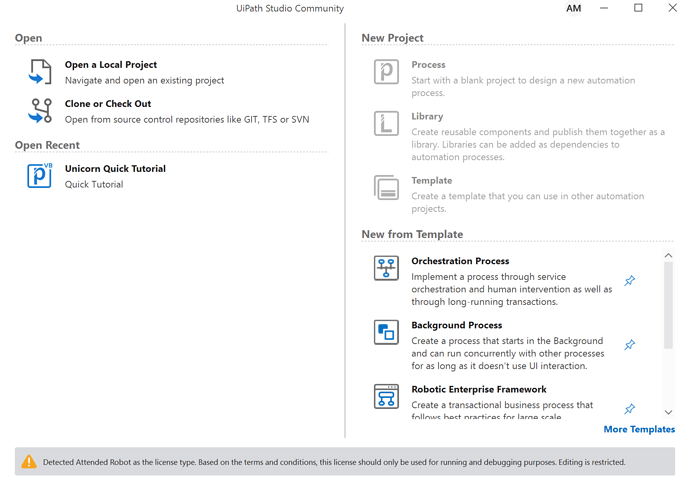This screenshot has height=495, width=690.
Task: Click the template list scroll down arrow
Action: 668,412
